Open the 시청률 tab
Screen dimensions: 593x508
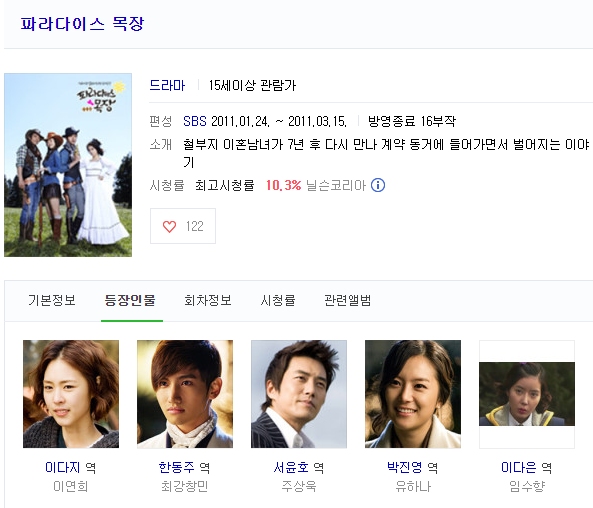point(278,300)
